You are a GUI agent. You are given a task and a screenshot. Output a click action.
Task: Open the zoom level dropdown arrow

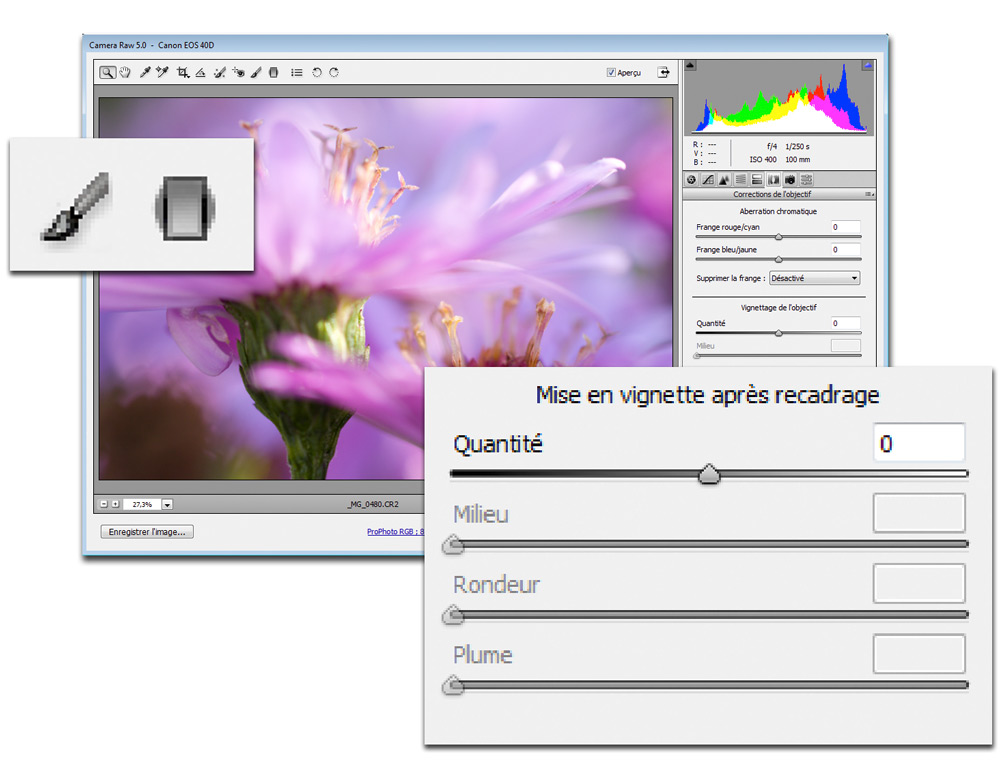(x=167, y=505)
